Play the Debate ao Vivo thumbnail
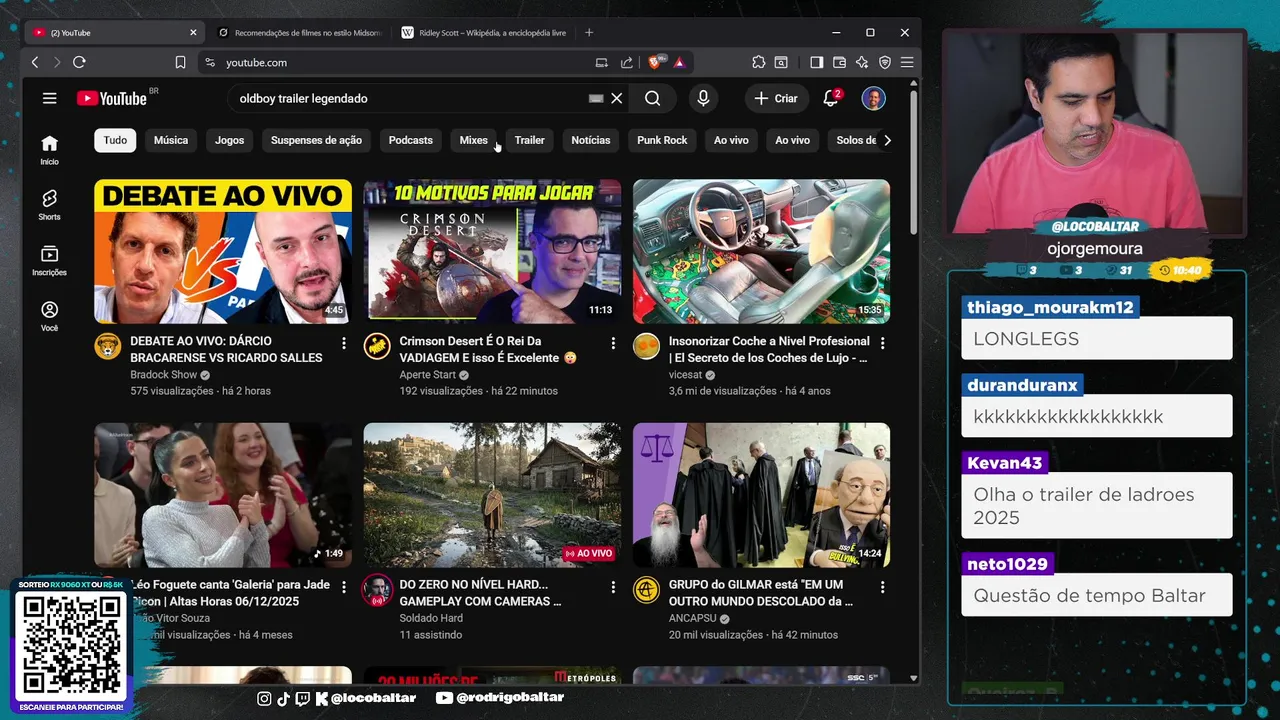 click(x=223, y=251)
